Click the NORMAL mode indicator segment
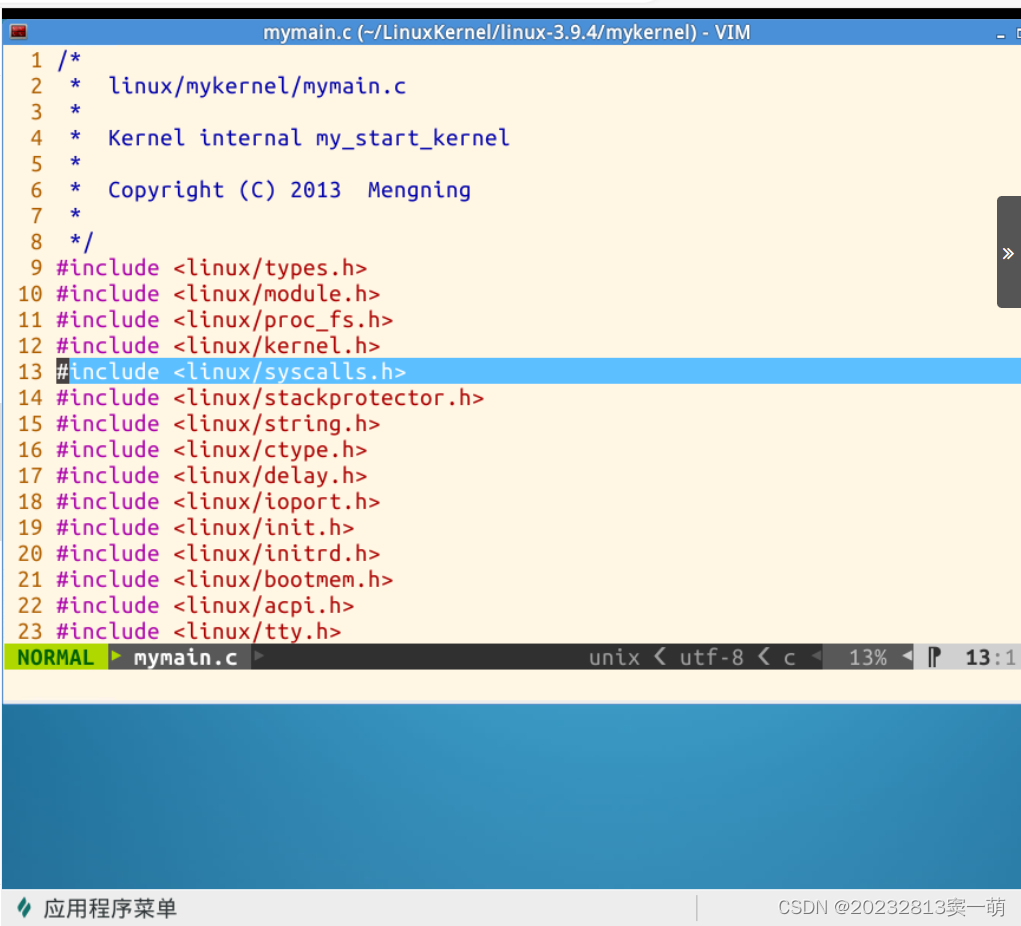 (x=55, y=657)
